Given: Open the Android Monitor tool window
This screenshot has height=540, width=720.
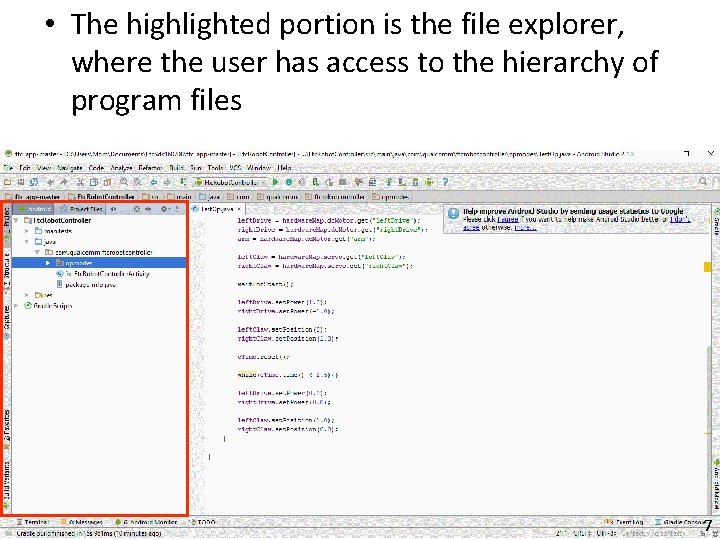Looking at the screenshot, I should point(146,523).
